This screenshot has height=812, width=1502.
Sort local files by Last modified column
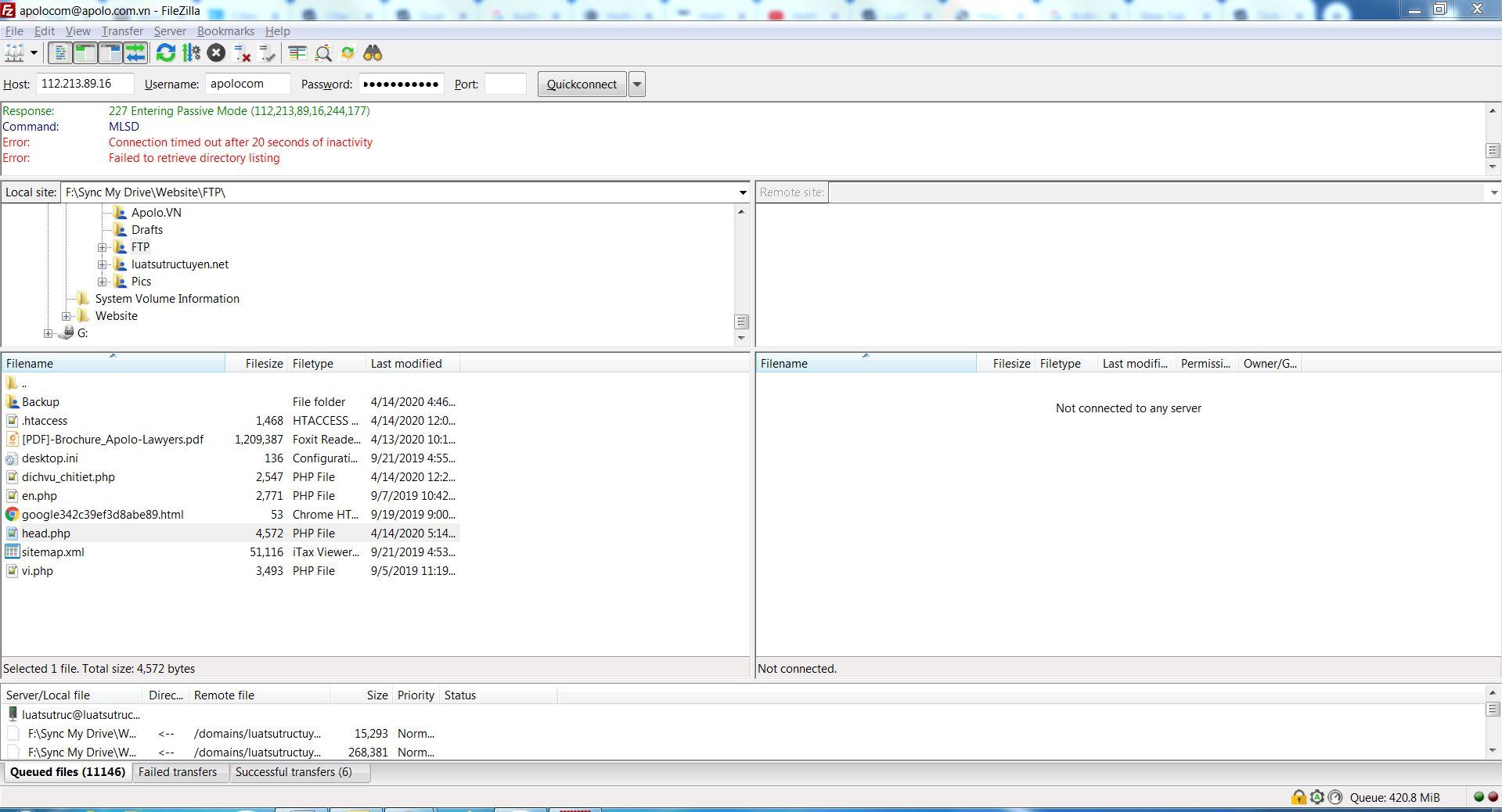(412, 363)
